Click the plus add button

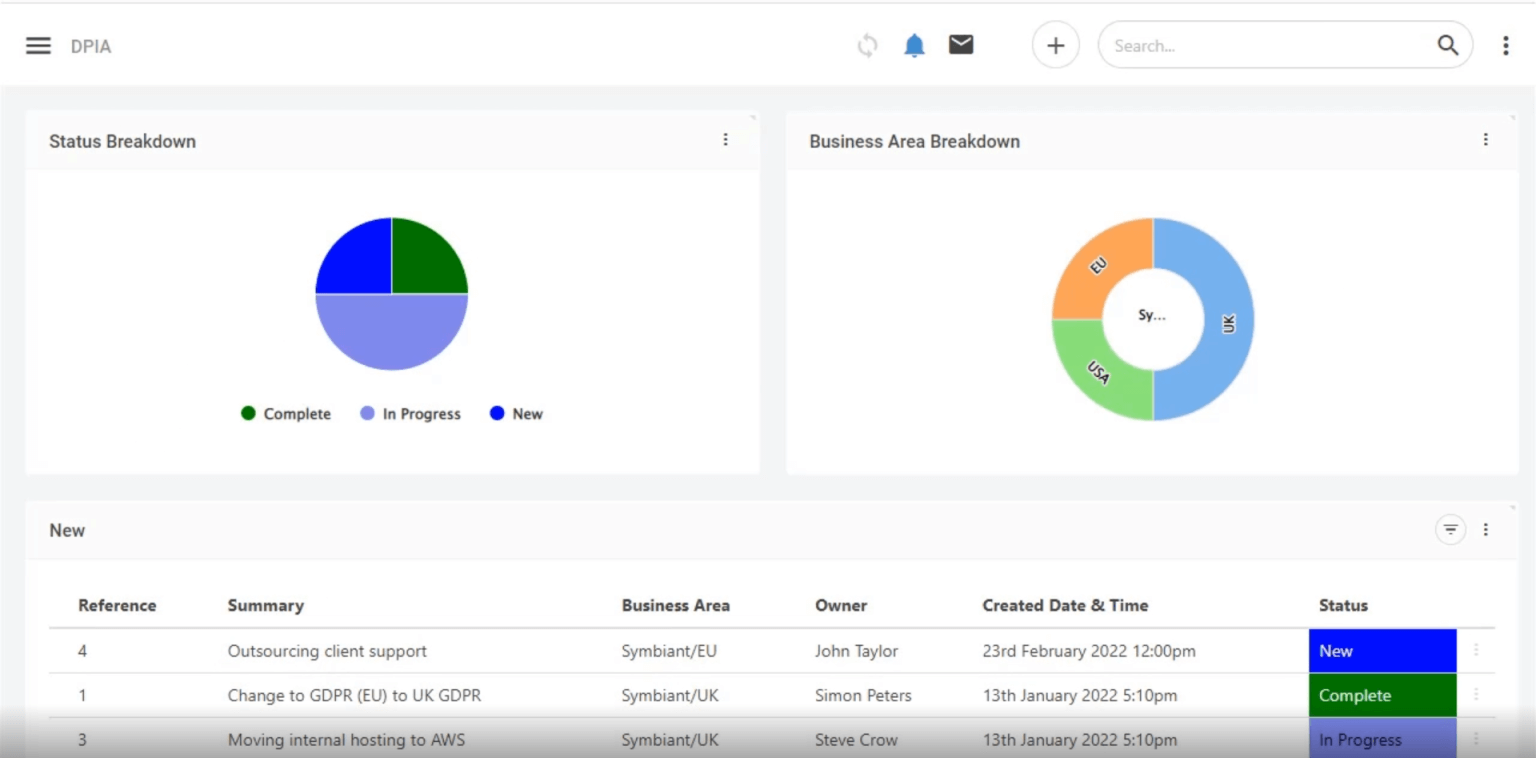pyautogui.click(x=1055, y=45)
